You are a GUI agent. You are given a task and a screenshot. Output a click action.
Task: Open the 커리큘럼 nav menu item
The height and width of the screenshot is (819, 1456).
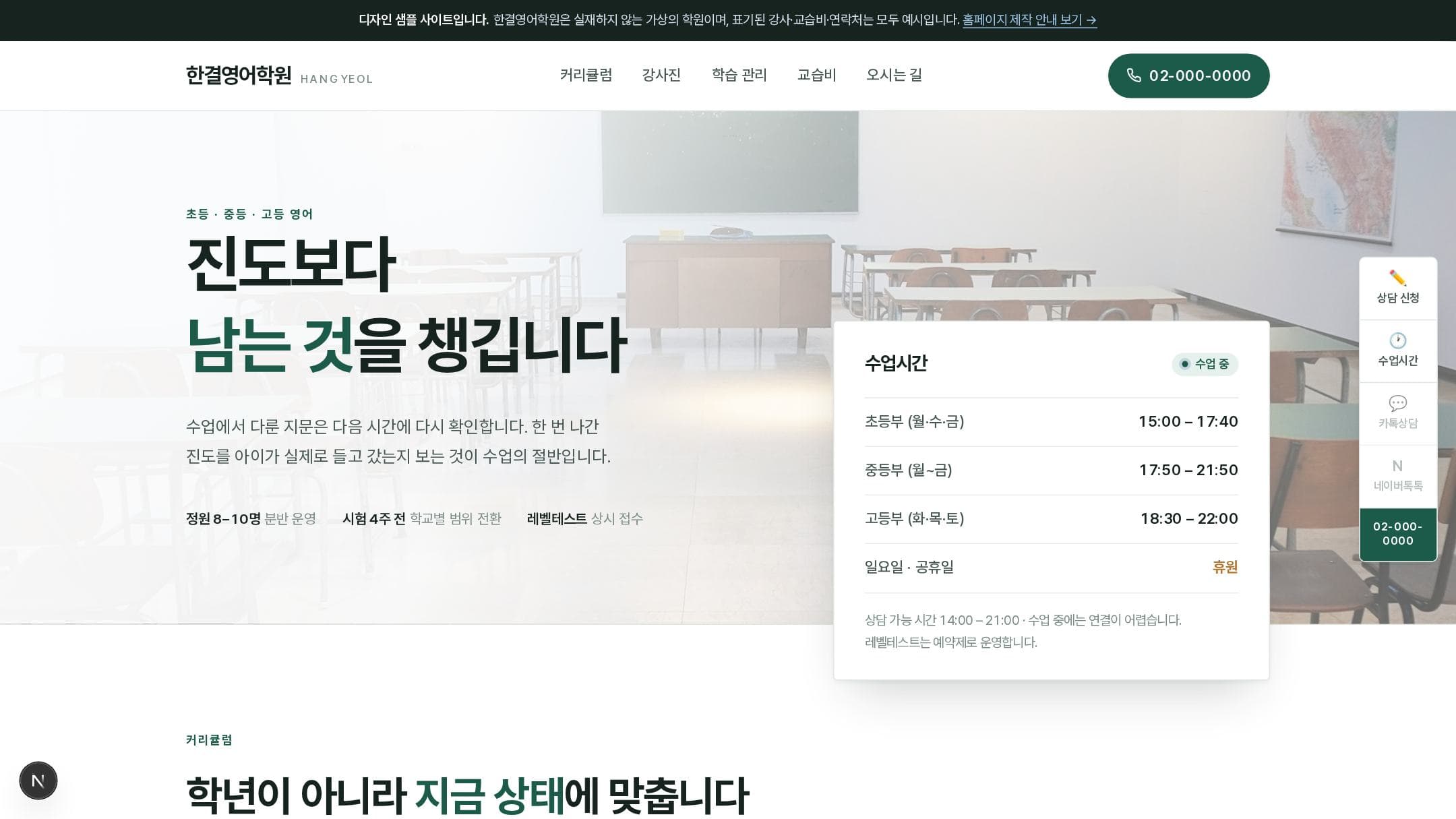[x=586, y=75]
